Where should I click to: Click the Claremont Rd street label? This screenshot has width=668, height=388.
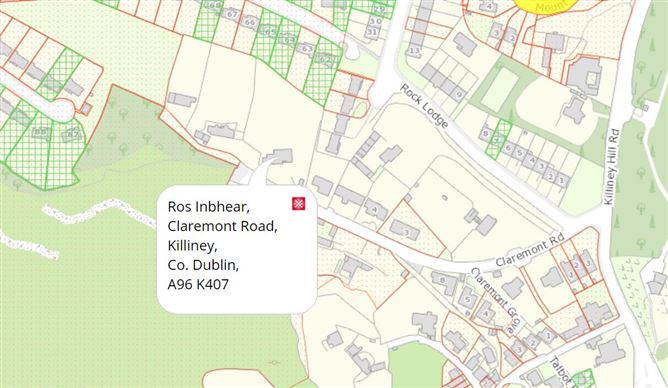(x=530, y=250)
